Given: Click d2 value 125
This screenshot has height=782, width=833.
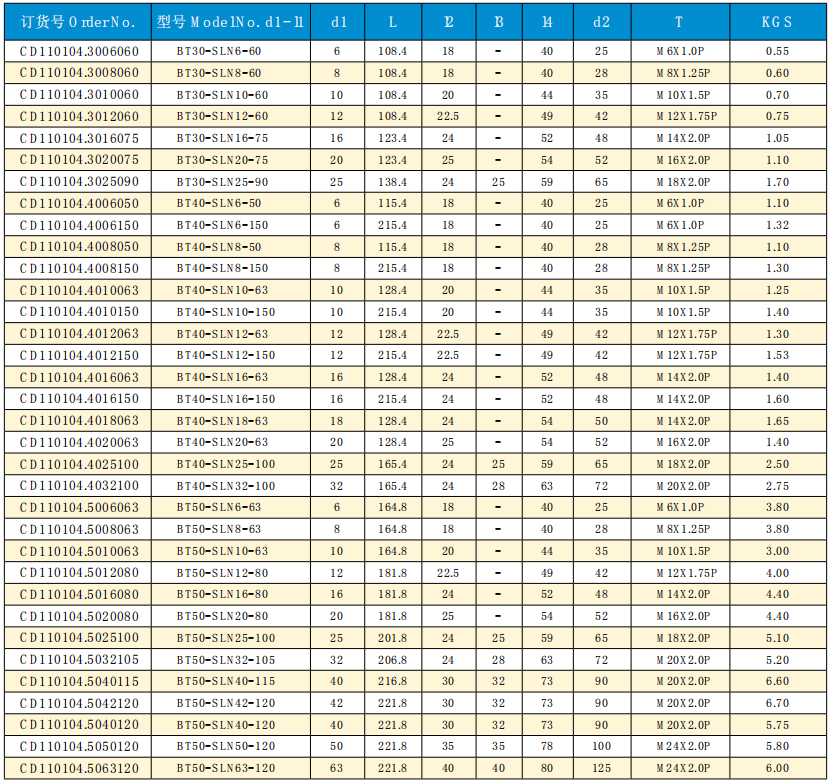Looking at the screenshot, I should click(601, 768).
